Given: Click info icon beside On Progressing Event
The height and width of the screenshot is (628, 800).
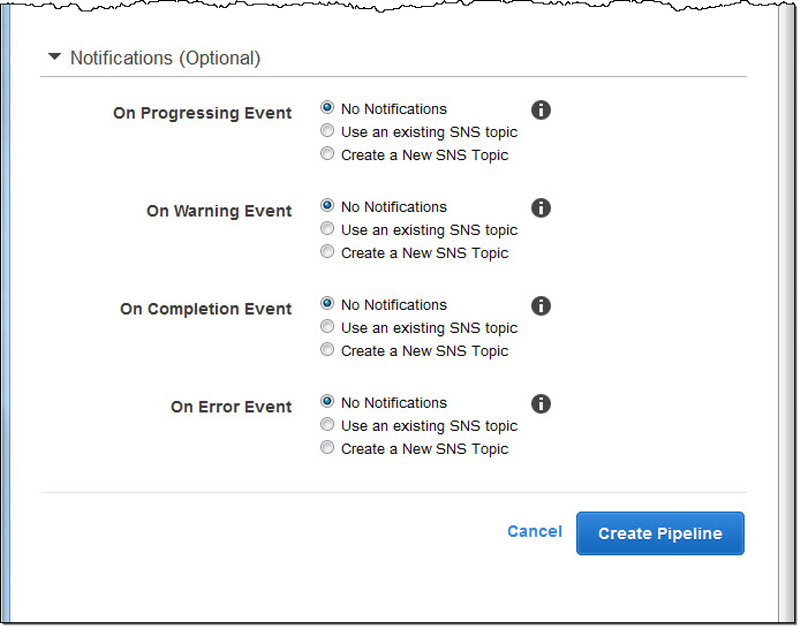Looking at the screenshot, I should pyautogui.click(x=541, y=110).
